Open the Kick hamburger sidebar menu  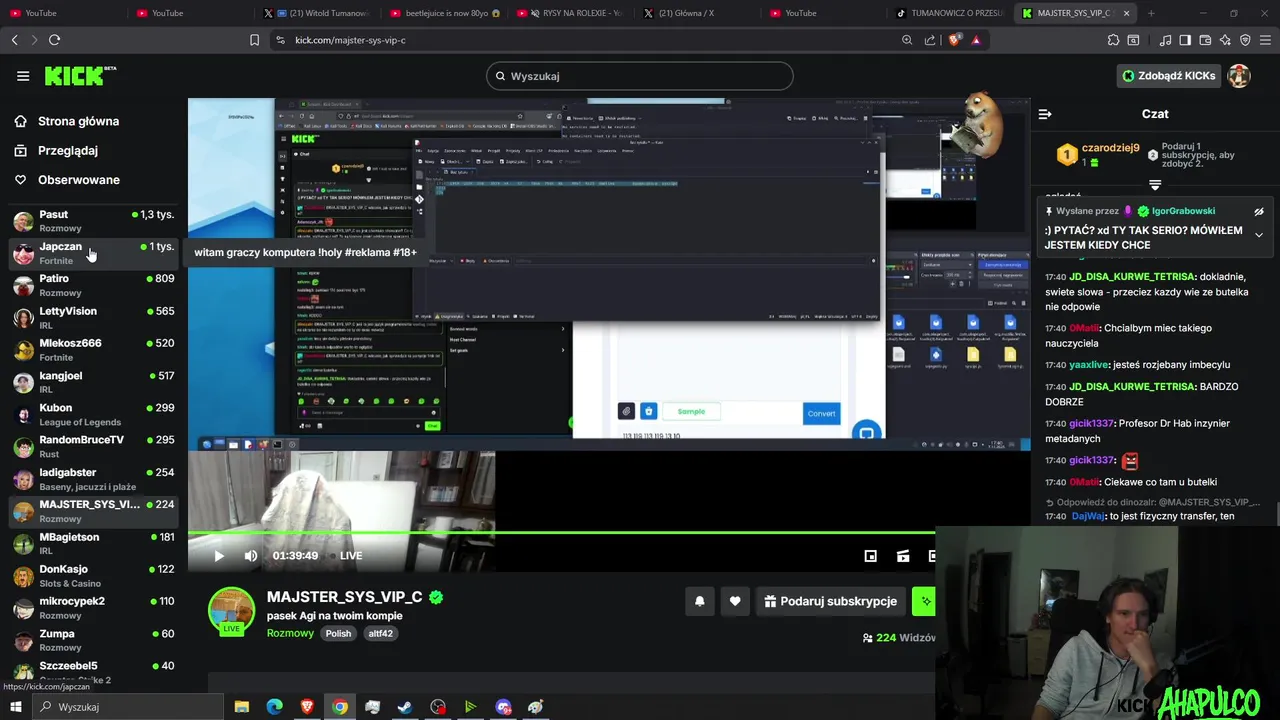click(x=23, y=76)
